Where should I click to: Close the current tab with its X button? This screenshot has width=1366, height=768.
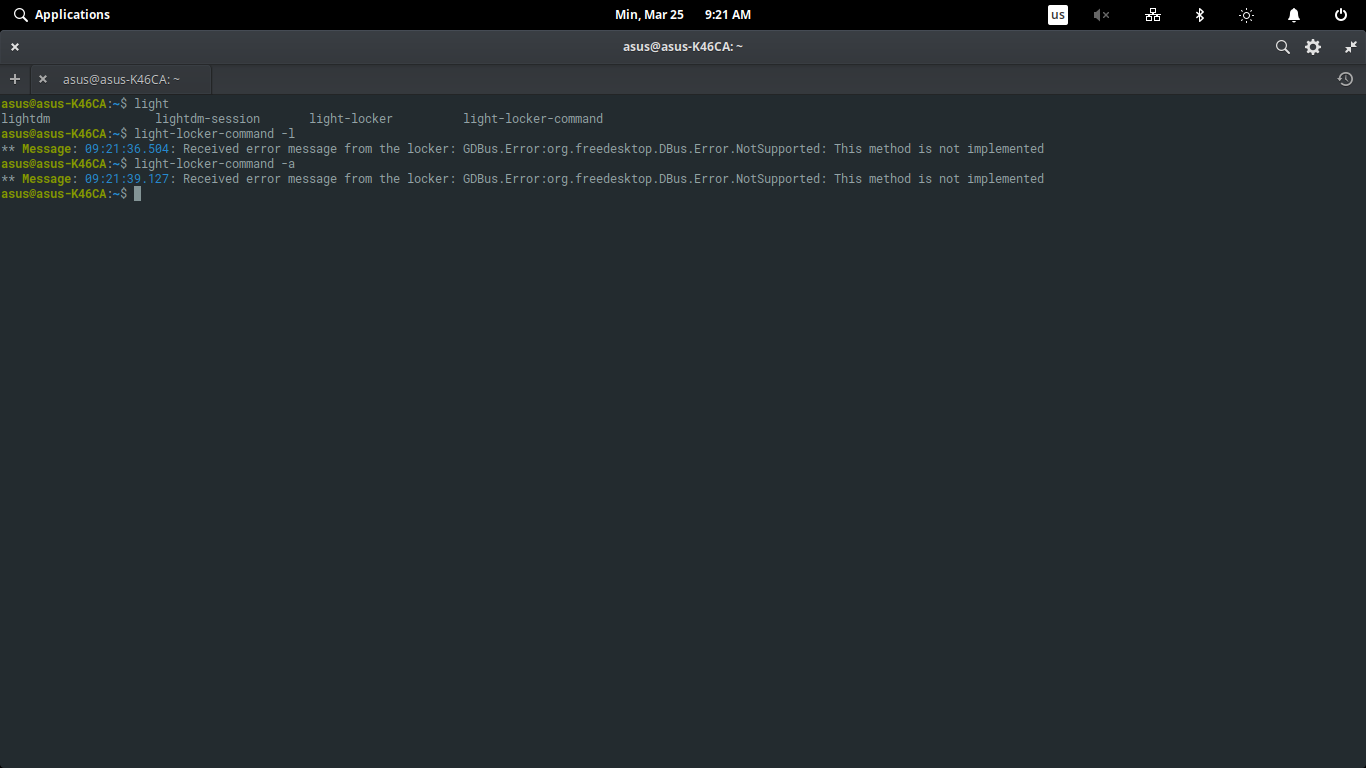[42, 79]
